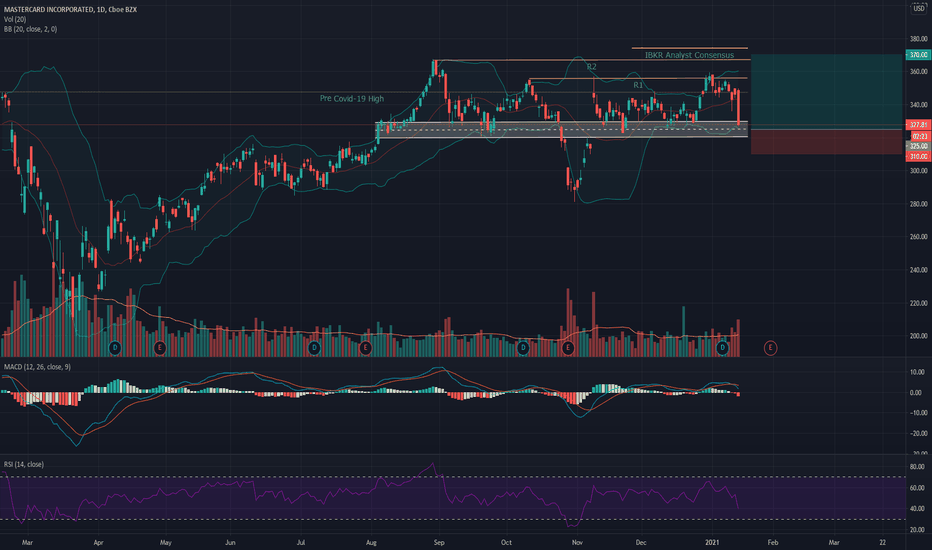Click the Sep label on time axis

coord(439,542)
